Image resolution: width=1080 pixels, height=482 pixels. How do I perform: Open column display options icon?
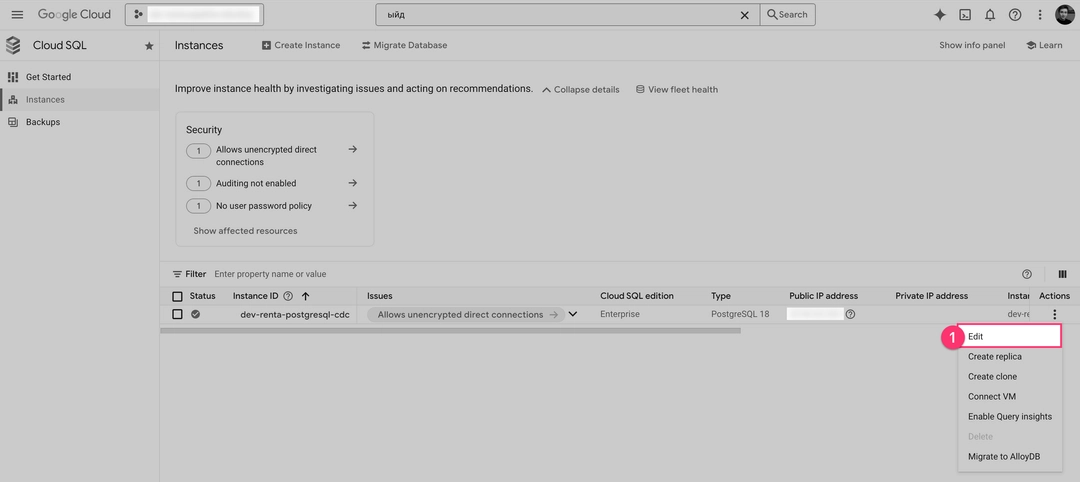pos(1062,274)
